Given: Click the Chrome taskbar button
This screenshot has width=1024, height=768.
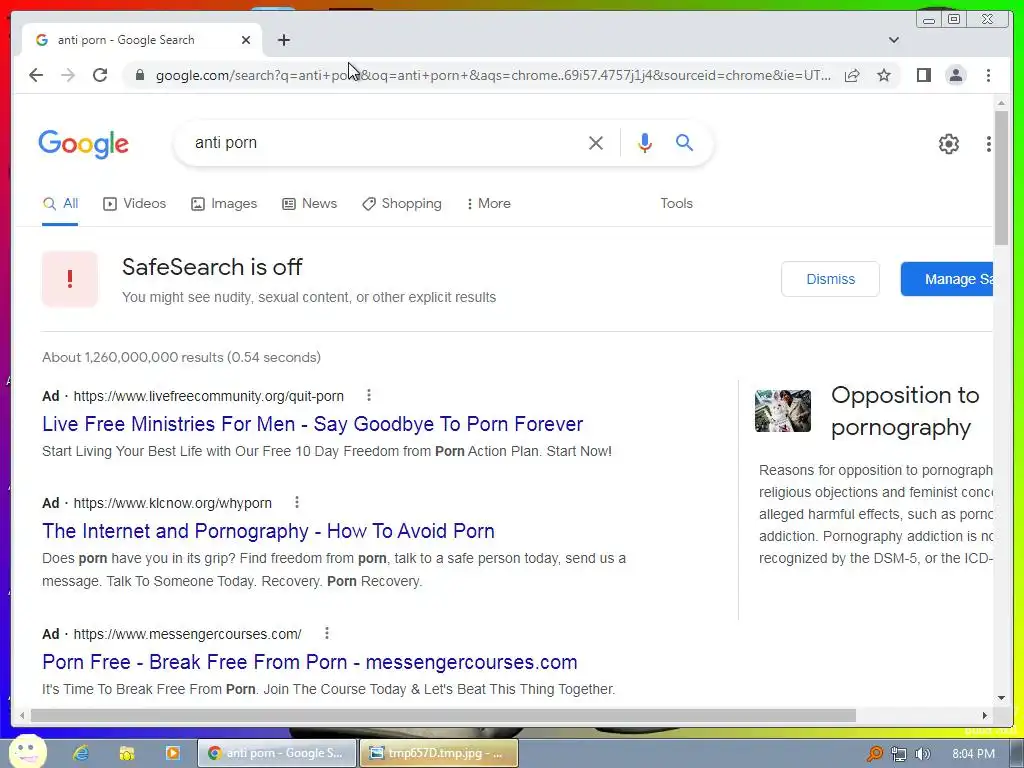Looking at the screenshot, I should [277, 753].
